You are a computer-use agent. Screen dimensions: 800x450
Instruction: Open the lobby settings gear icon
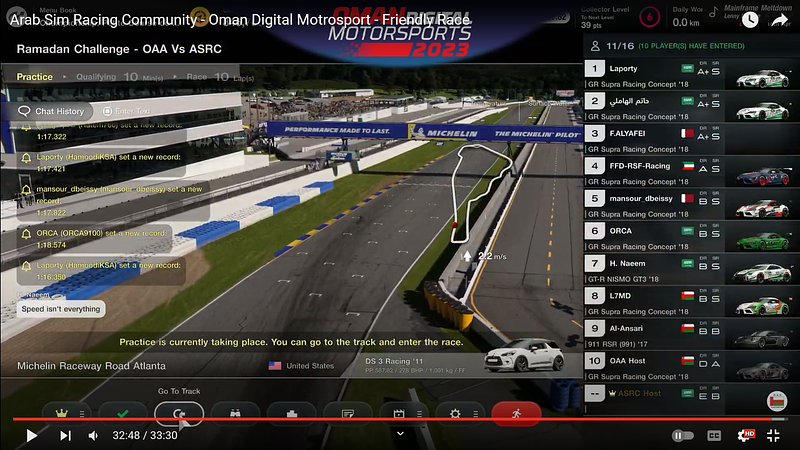455,414
